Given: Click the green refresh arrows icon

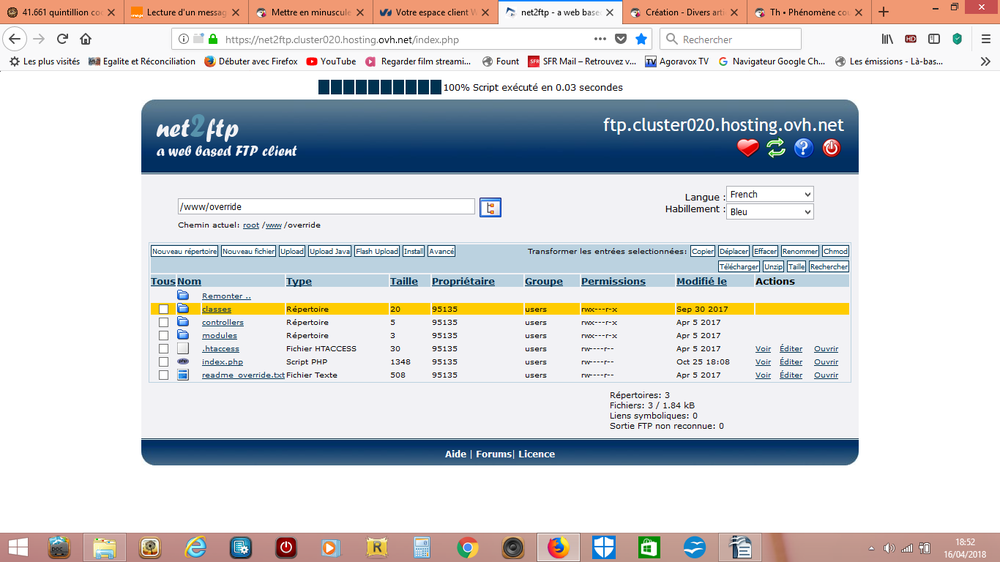Looking at the screenshot, I should click(x=776, y=148).
